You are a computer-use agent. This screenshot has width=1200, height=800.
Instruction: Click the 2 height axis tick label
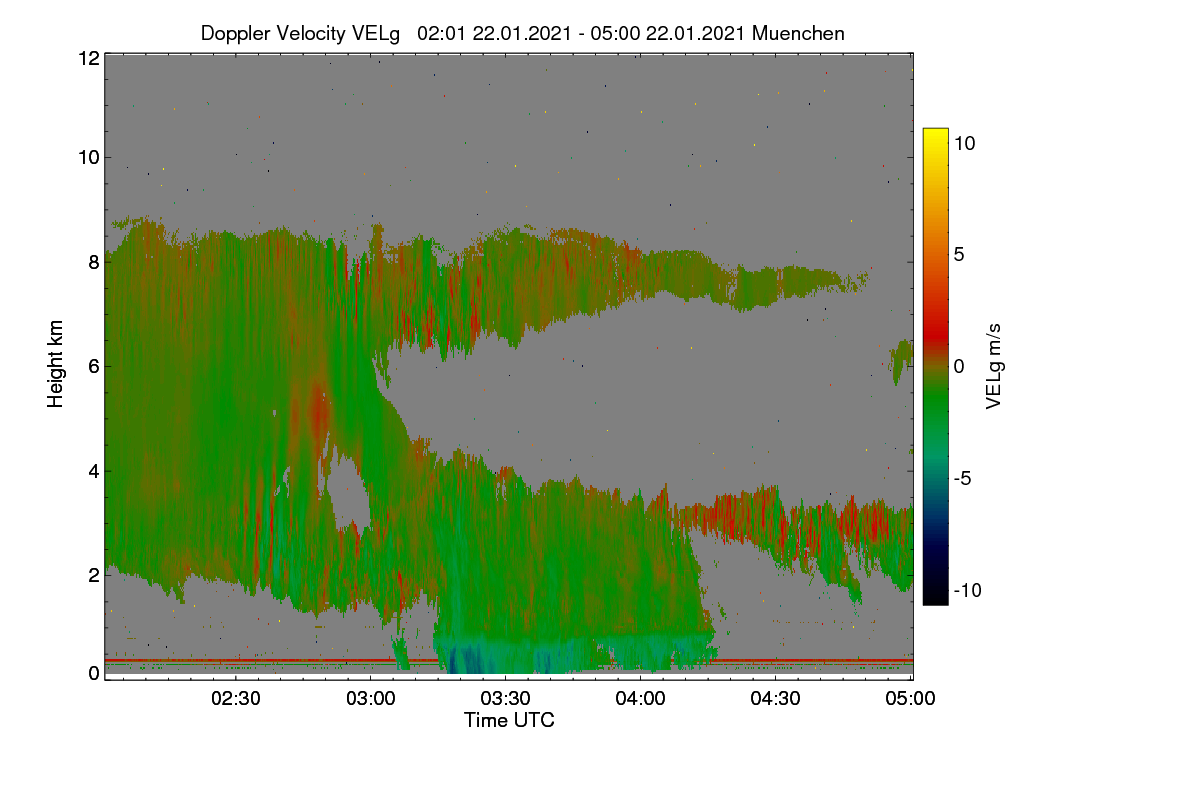tap(93, 575)
